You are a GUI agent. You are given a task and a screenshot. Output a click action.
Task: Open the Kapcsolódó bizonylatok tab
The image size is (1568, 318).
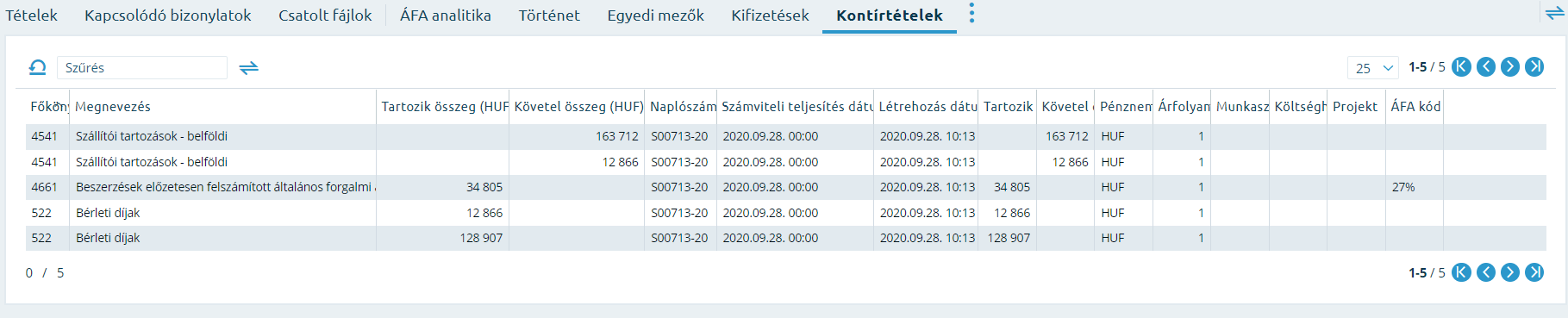168,16
